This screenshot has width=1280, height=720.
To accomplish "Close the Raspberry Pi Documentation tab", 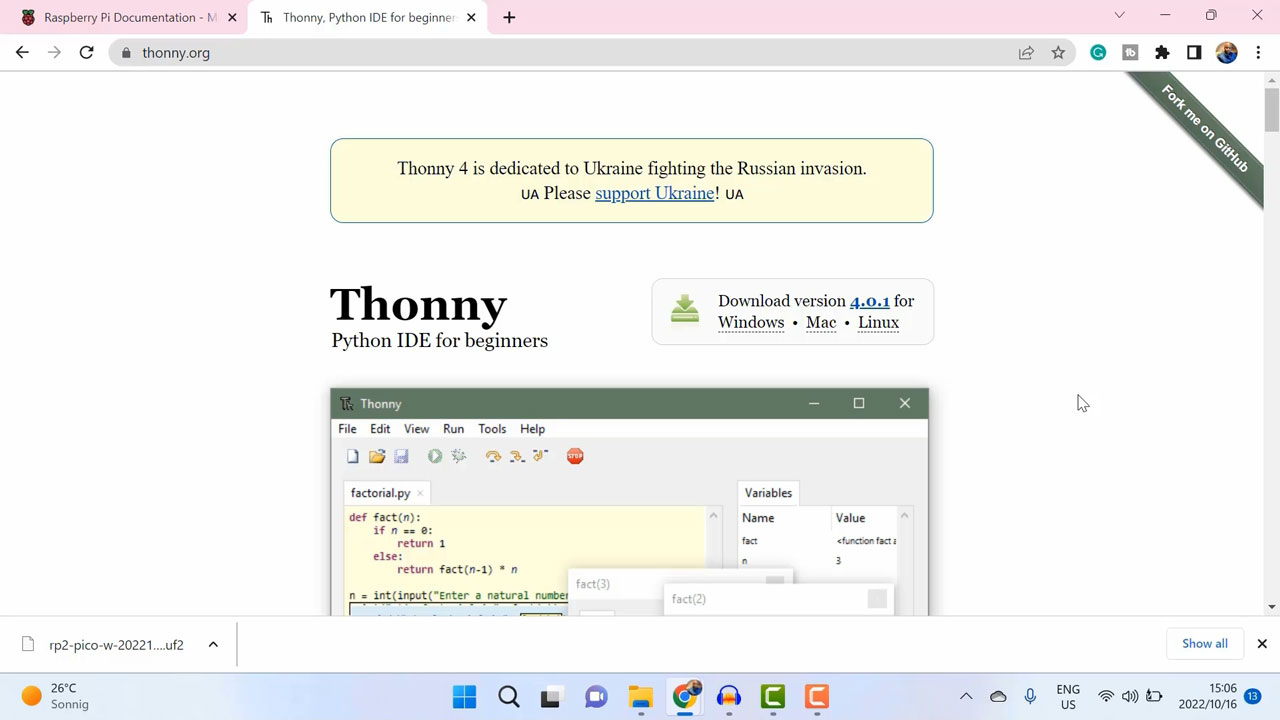I will pyautogui.click(x=232, y=17).
